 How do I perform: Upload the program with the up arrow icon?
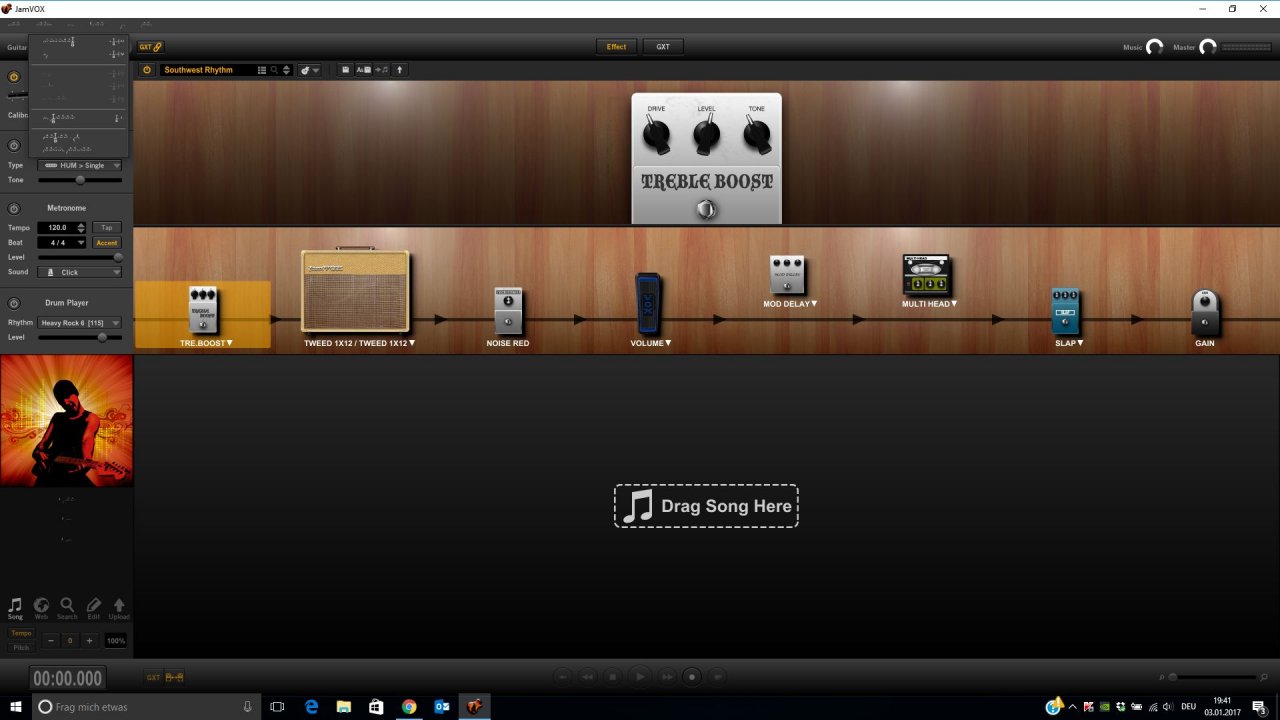click(399, 70)
